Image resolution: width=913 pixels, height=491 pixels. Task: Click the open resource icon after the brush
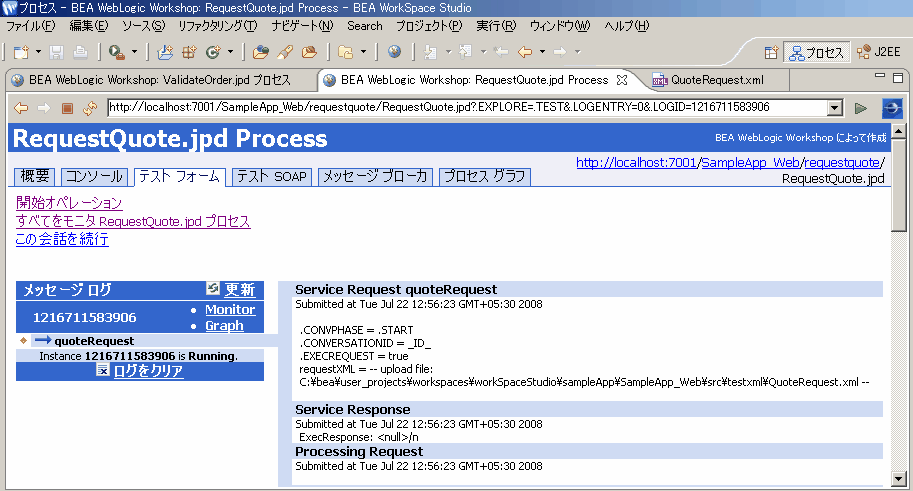click(x=309, y=52)
